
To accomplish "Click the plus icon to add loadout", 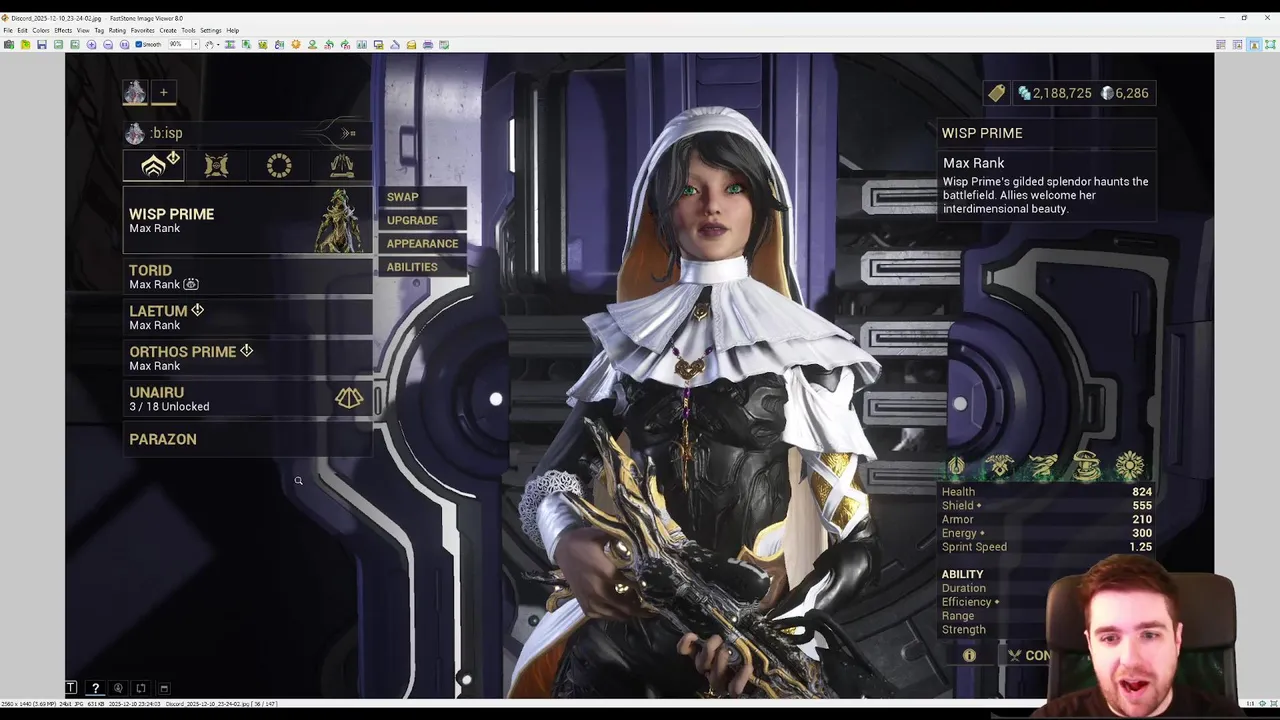I will 164,93.
